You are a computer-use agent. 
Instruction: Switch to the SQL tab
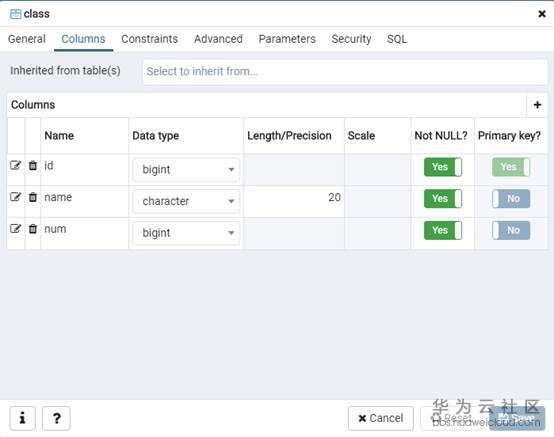[397, 39]
